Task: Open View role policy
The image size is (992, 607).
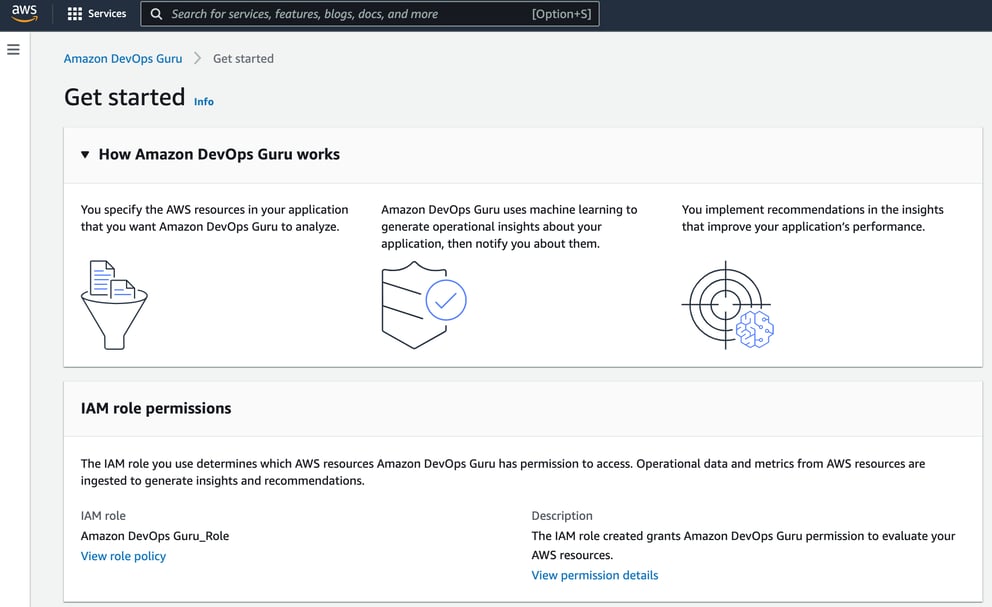Action: pos(123,556)
